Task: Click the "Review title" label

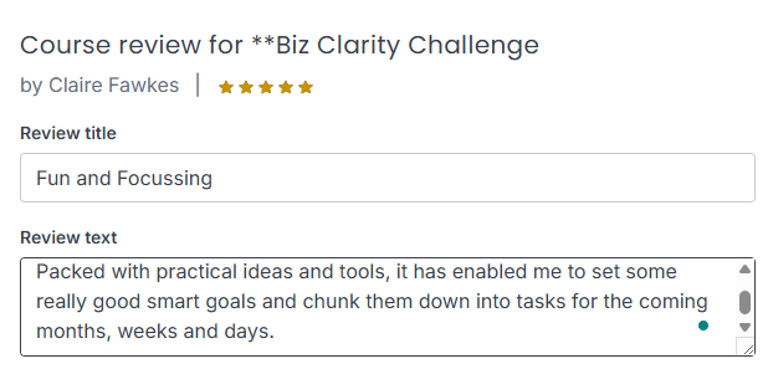Action: [x=68, y=133]
